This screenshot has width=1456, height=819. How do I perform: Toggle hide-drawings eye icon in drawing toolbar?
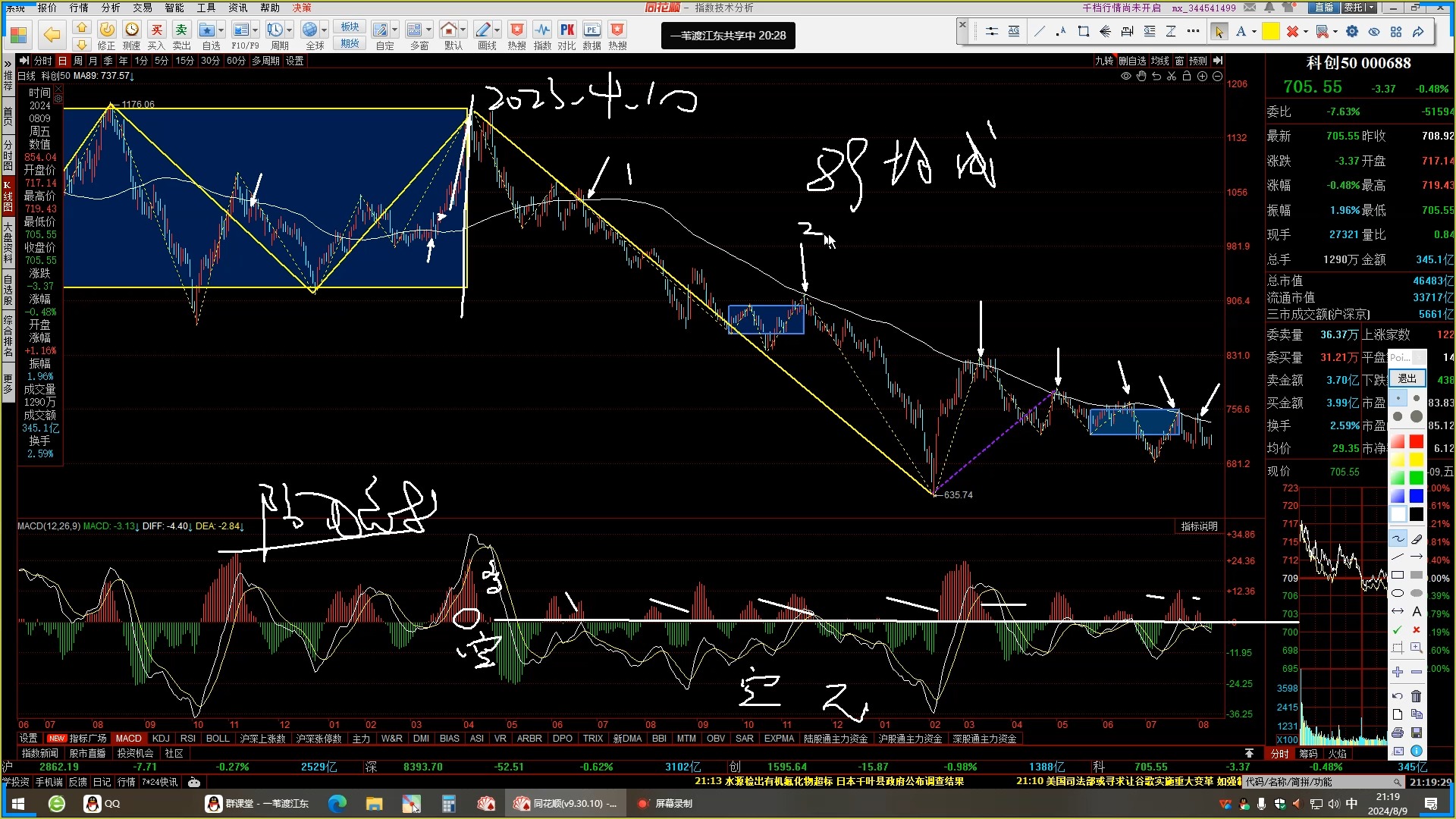pyautogui.click(x=1374, y=31)
